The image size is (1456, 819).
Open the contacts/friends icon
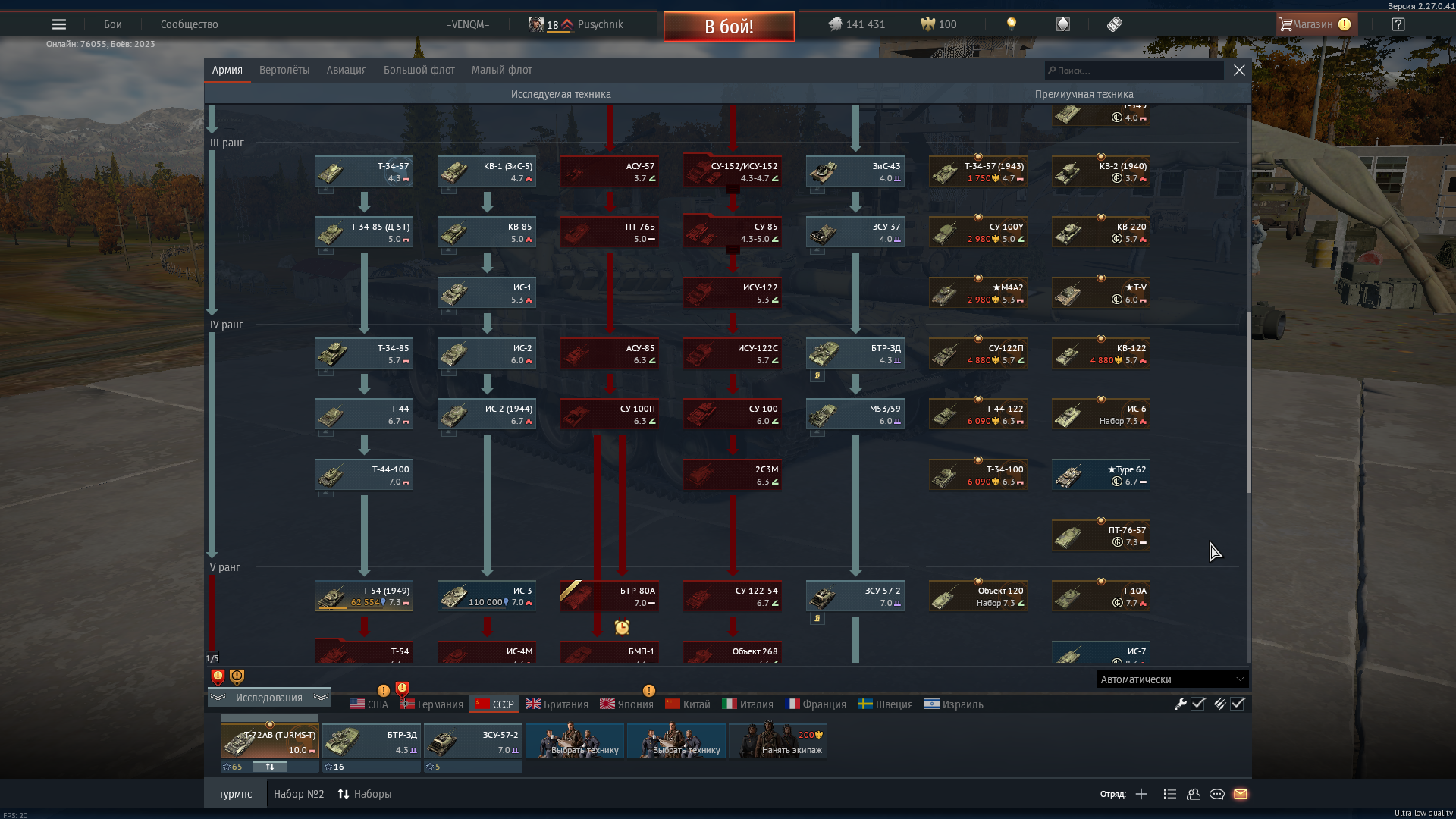click(1194, 794)
